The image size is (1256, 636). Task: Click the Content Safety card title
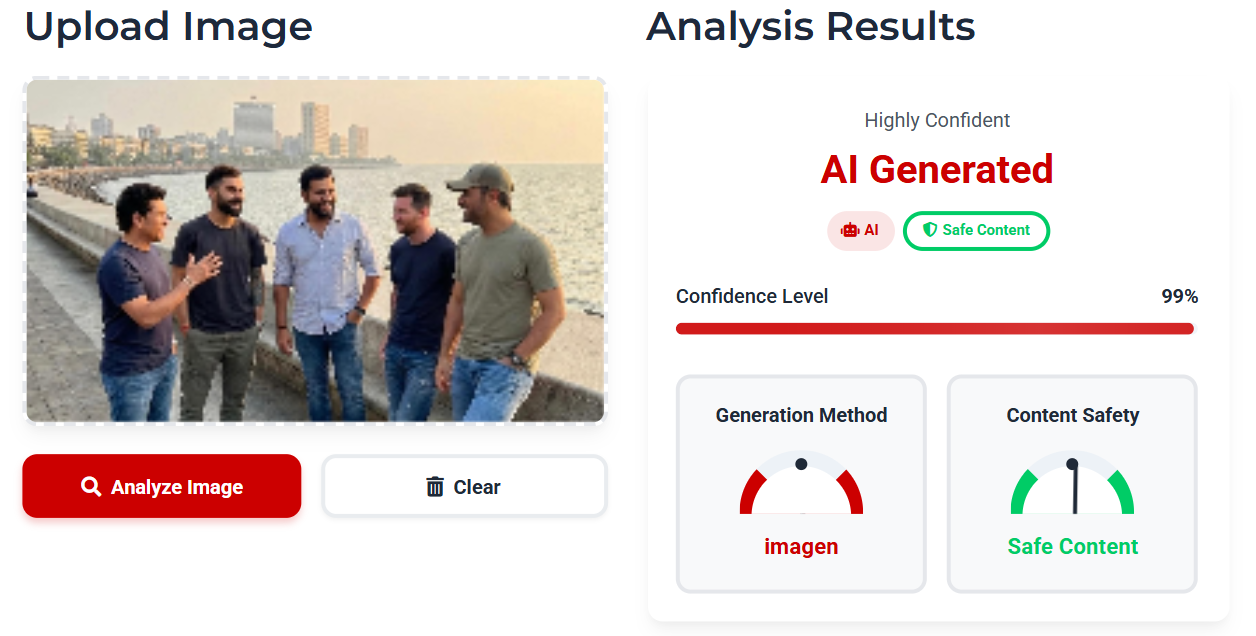click(1072, 415)
